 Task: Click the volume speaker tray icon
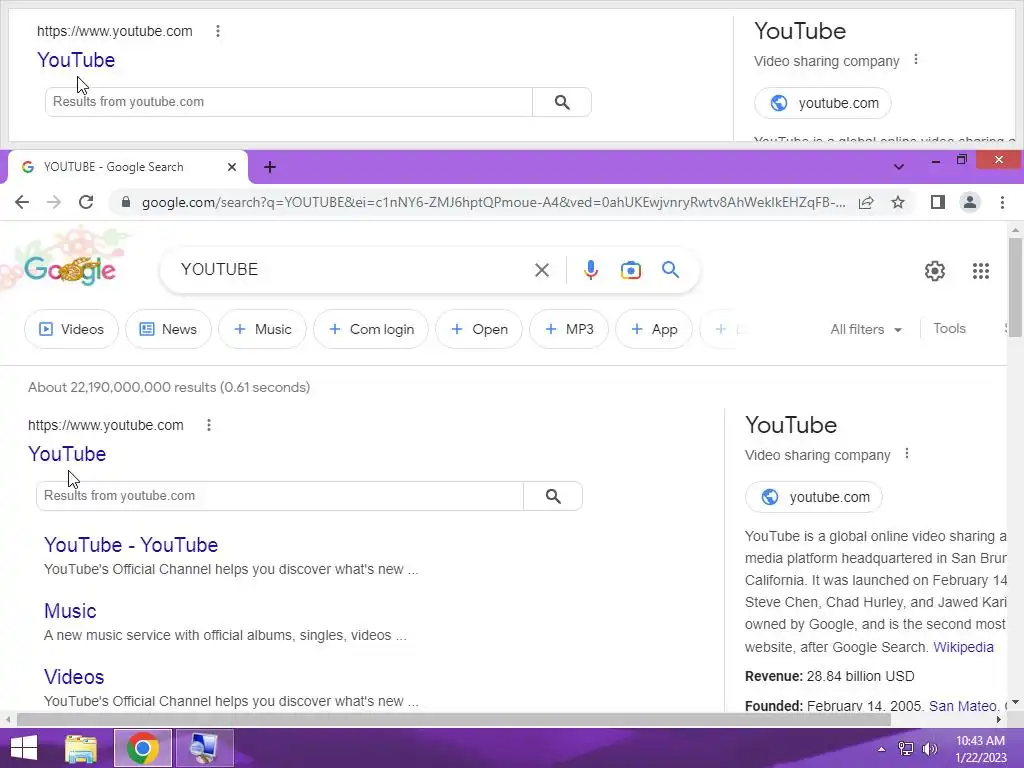pos(929,748)
